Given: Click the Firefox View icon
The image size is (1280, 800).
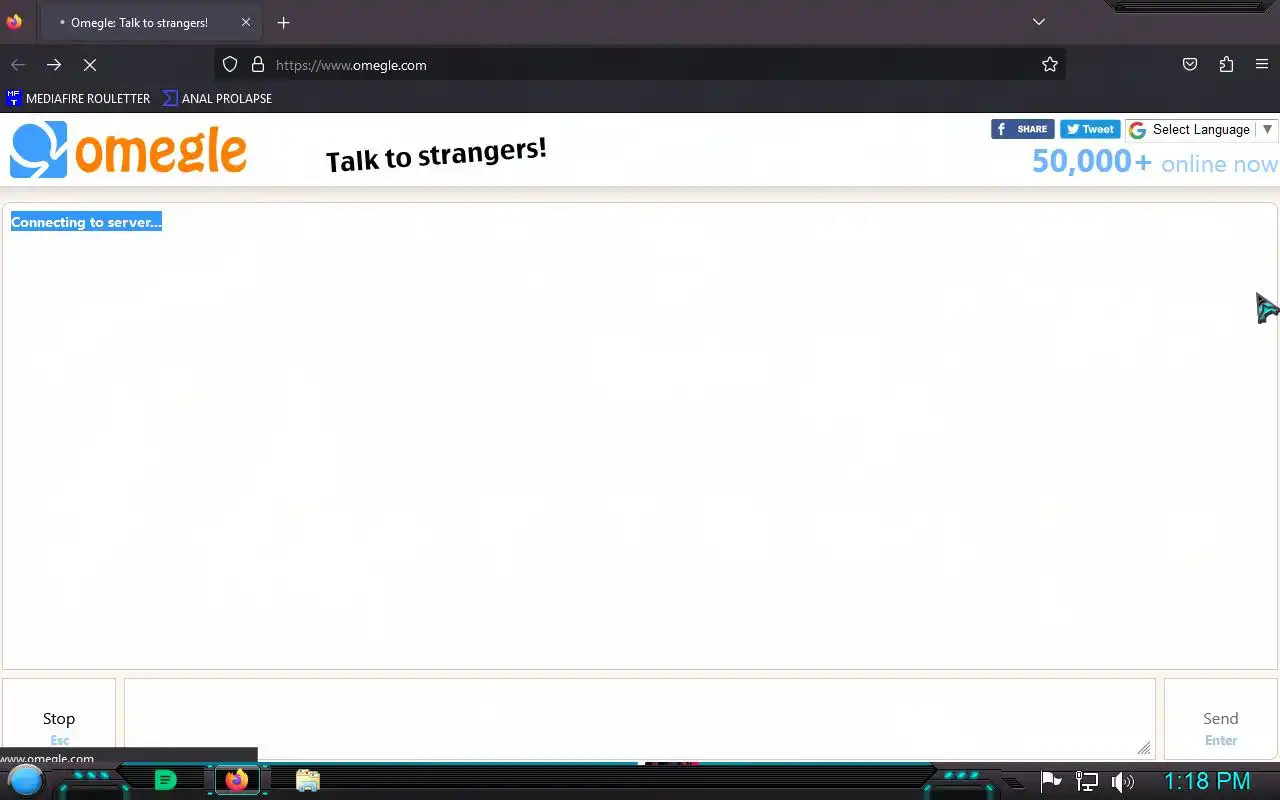Looking at the screenshot, I should tap(14, 22).
